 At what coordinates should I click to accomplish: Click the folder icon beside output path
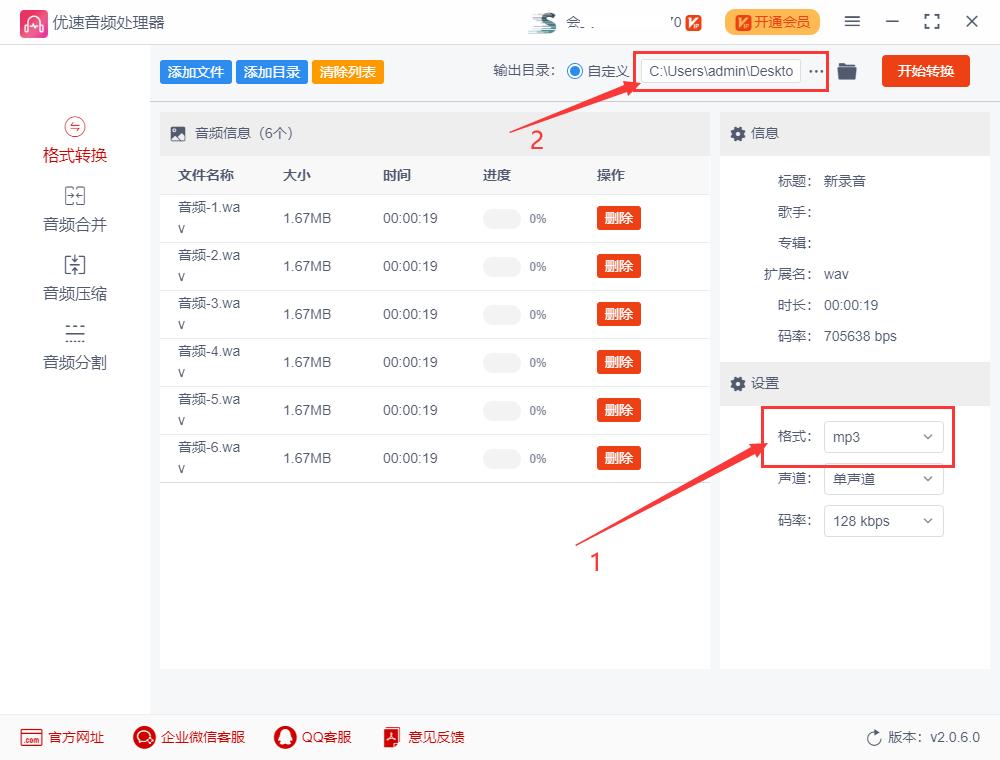(846, 71)
